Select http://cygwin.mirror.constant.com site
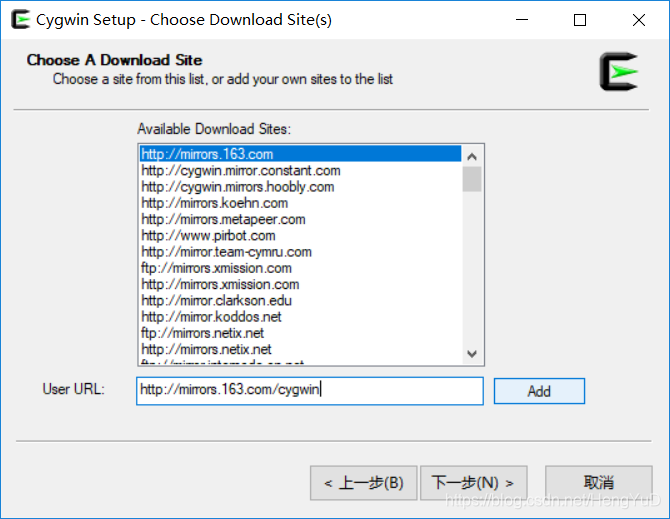This screenshot has width=670, height=519. click(x=300, y=170)
